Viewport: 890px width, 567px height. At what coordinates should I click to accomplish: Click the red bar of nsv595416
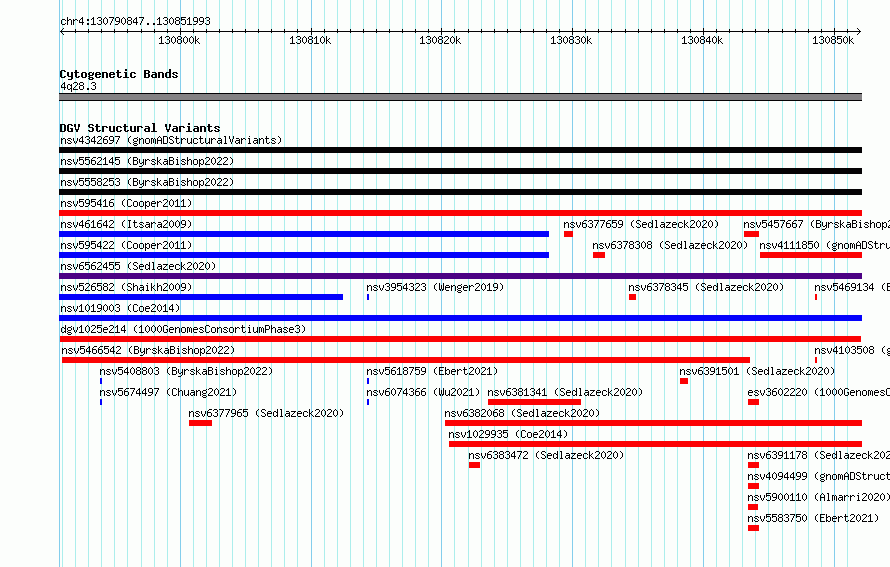point(460,213)
